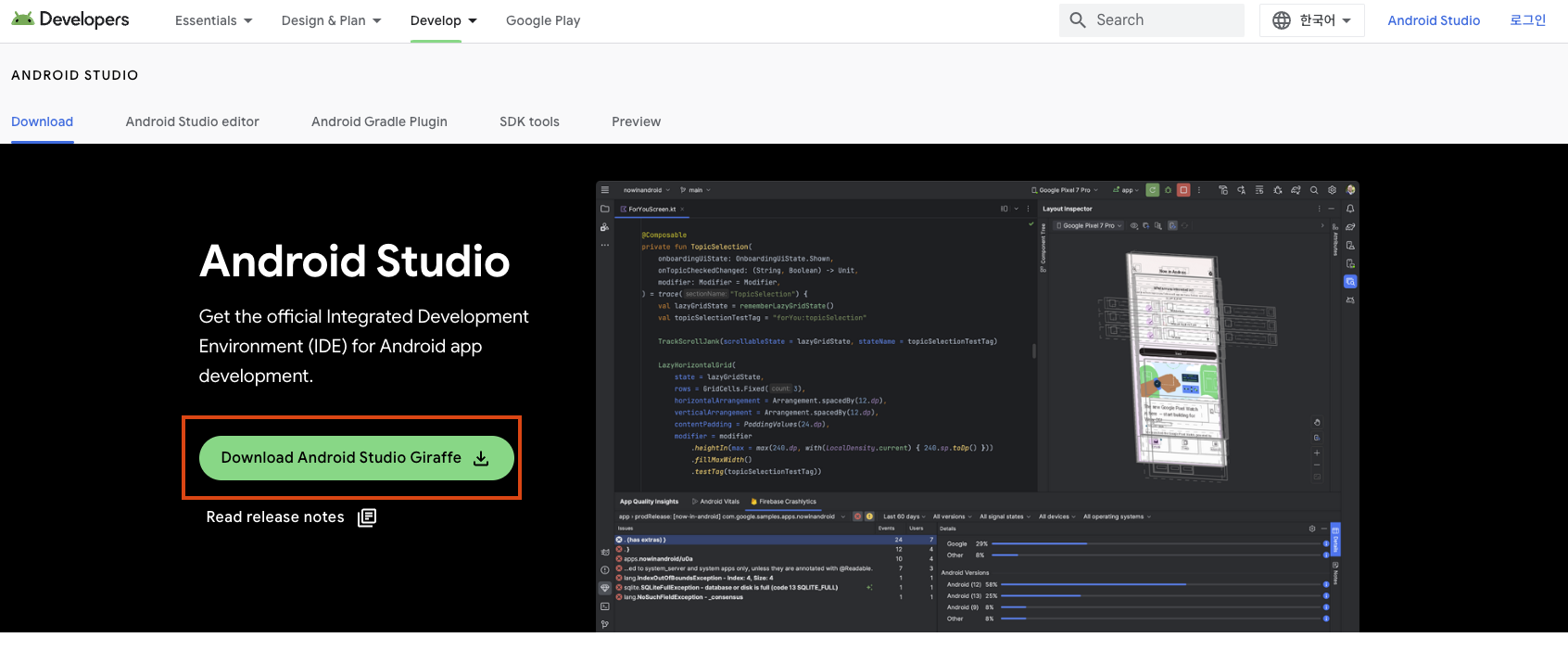
Task: Go to Google Play in top navigation
Action: (543, 20)
